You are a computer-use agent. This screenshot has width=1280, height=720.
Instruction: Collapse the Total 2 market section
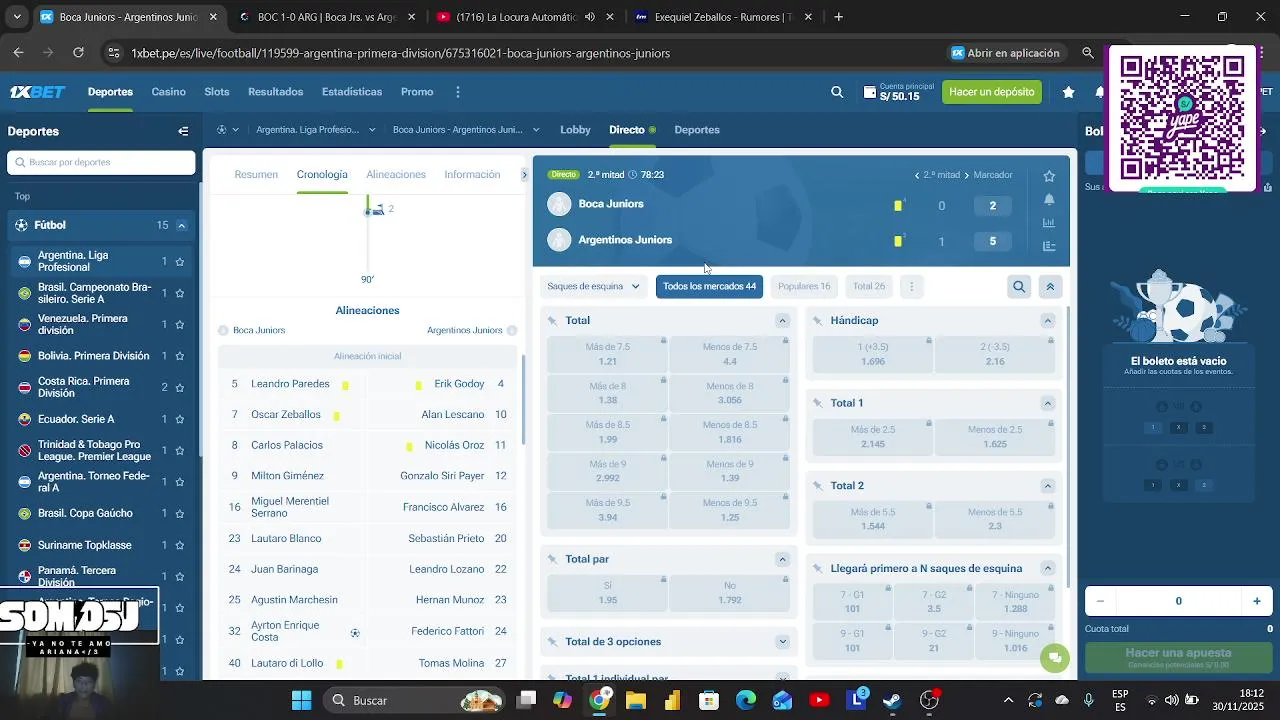pos(1047,486)
